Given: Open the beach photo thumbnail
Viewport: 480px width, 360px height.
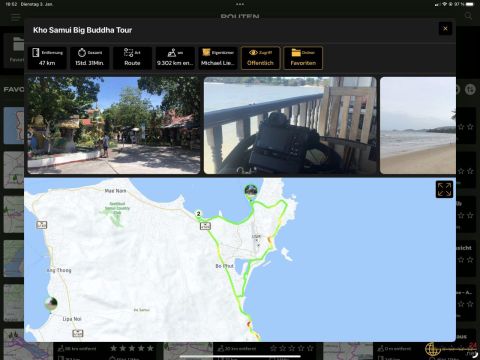Looking at the screenshot, I should click(418, 125).
